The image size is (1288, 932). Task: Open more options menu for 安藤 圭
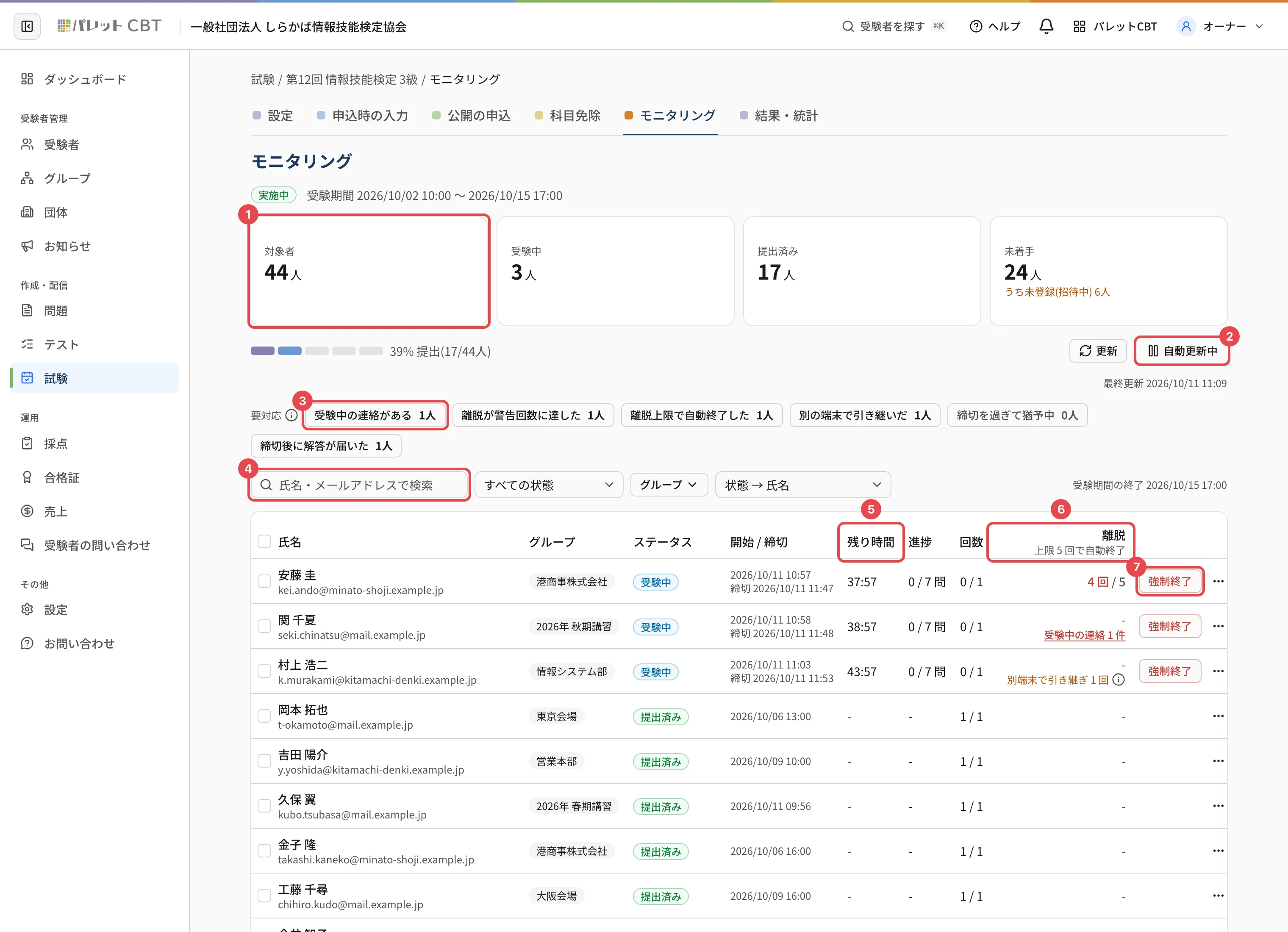(1218, 581)
